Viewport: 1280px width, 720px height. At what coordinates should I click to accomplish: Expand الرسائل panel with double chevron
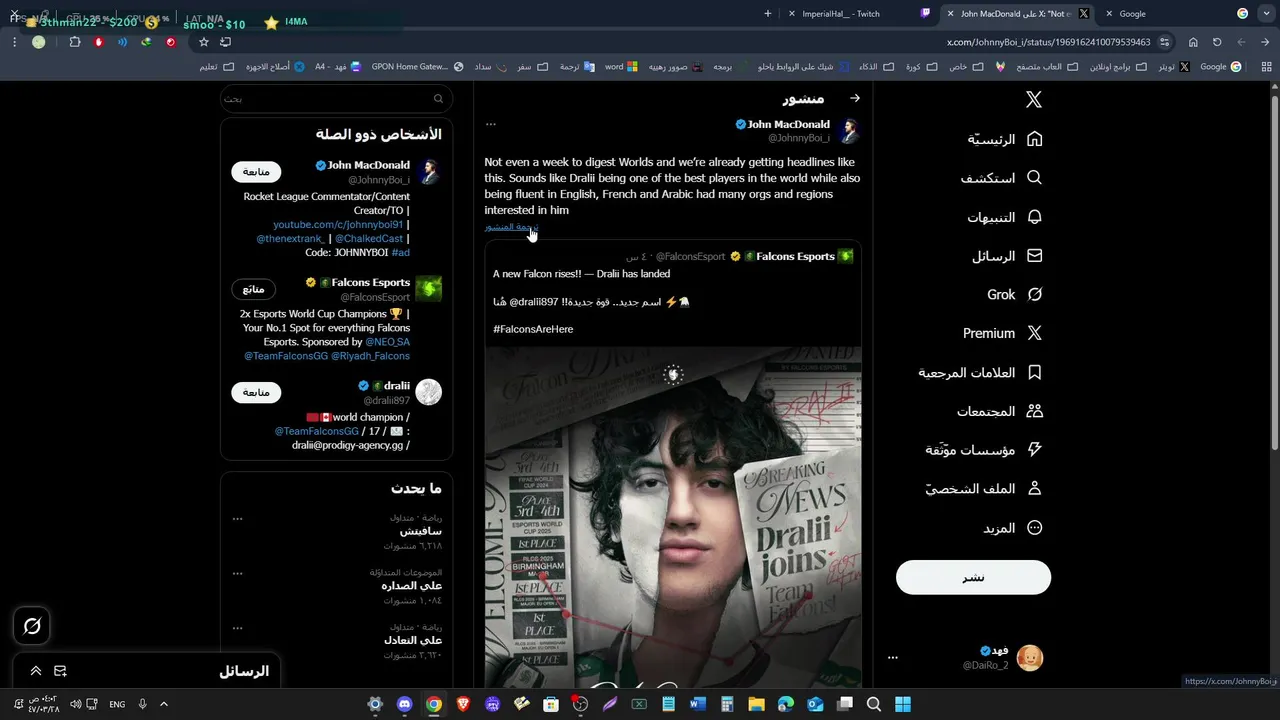[35, 671]
